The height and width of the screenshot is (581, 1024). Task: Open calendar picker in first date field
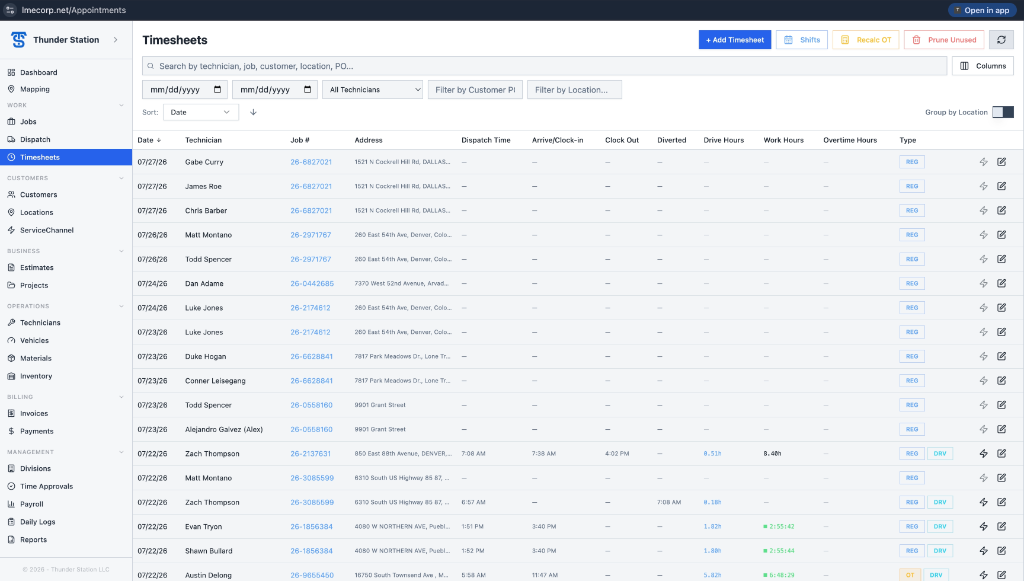pos(217,89)
